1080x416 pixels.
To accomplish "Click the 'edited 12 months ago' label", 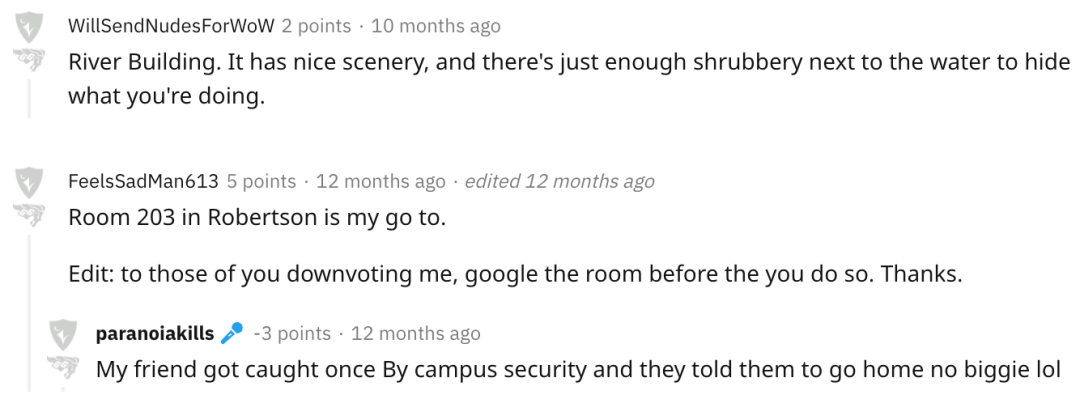I will pos(559,181).
